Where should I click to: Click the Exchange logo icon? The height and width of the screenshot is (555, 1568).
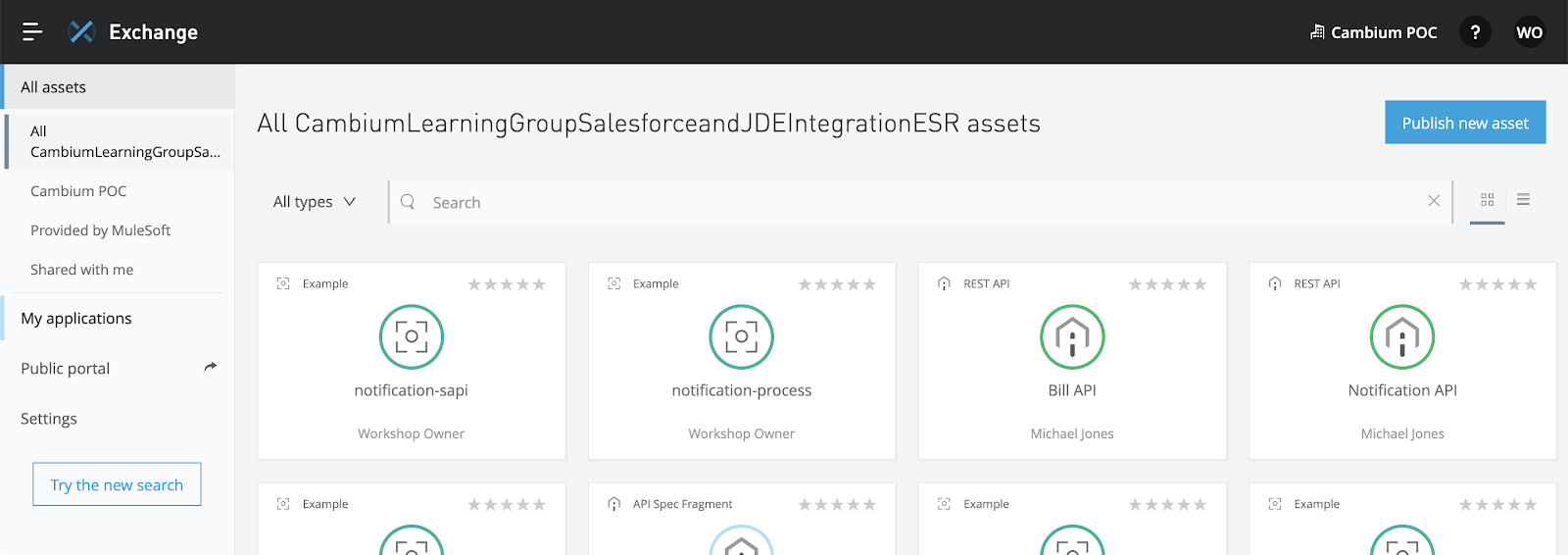[x=81, y=32]
